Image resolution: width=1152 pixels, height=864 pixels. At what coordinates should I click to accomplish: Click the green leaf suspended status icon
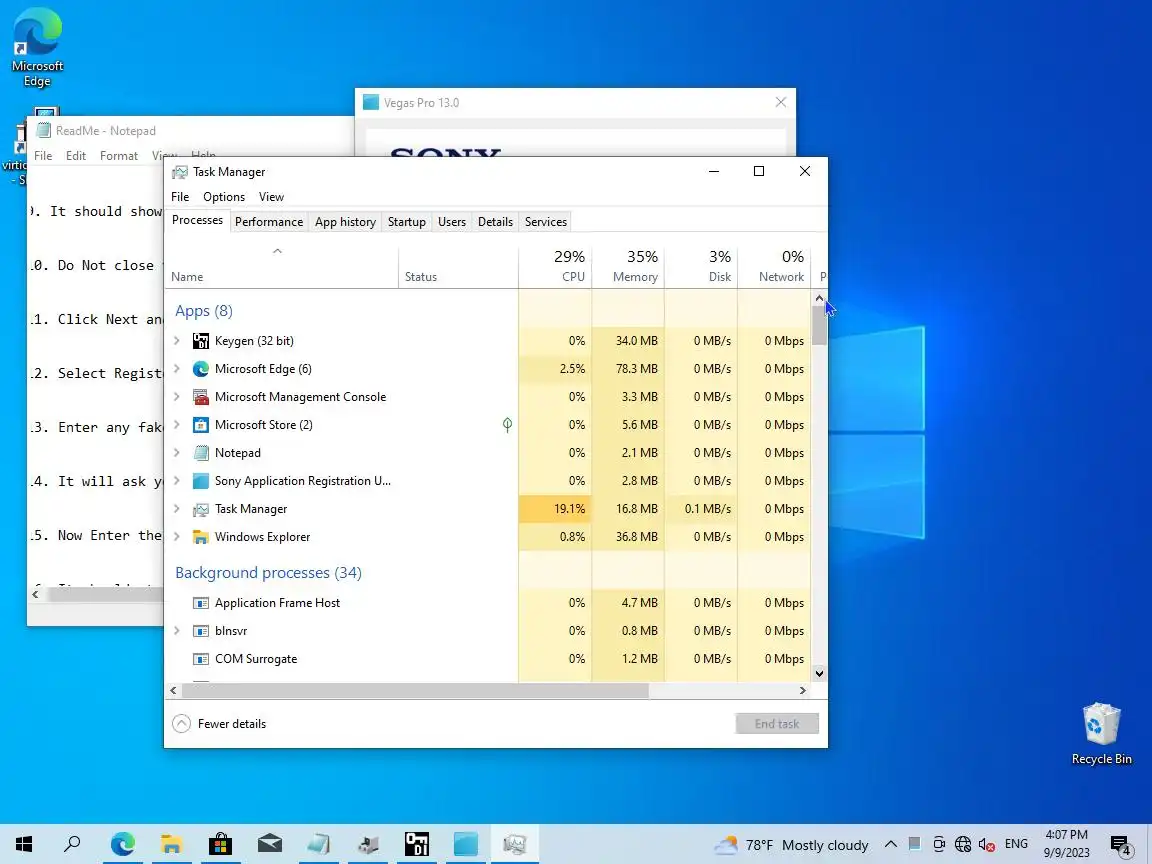pyautogui.click(x=507, y=425)
